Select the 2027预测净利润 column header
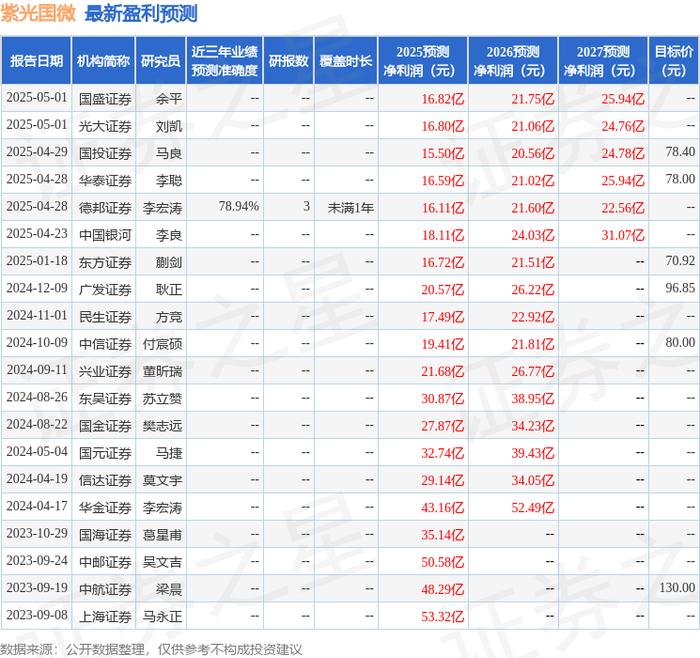 pos(603,61)
